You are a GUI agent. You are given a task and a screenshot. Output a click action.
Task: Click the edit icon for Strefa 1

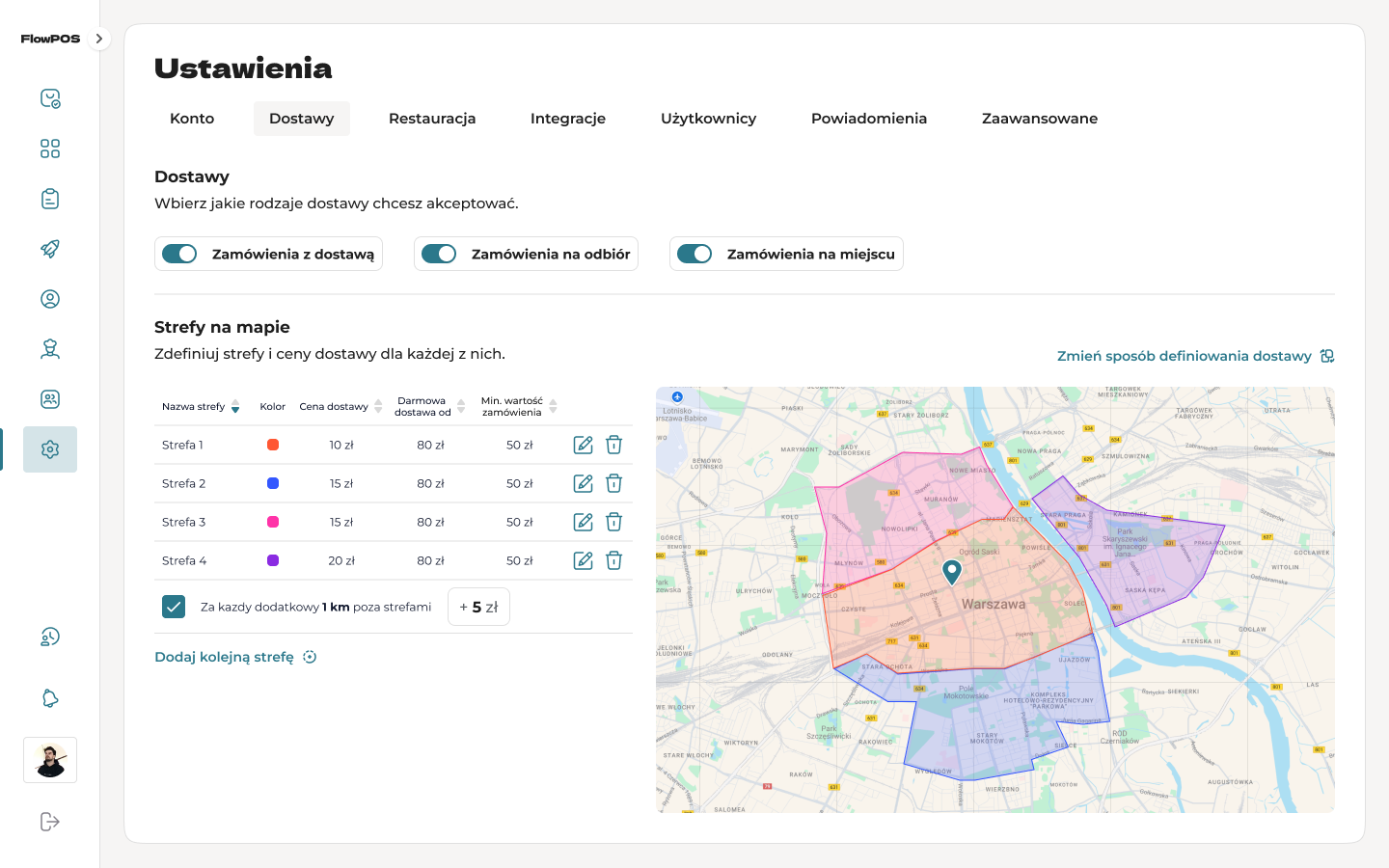point(583,445)
